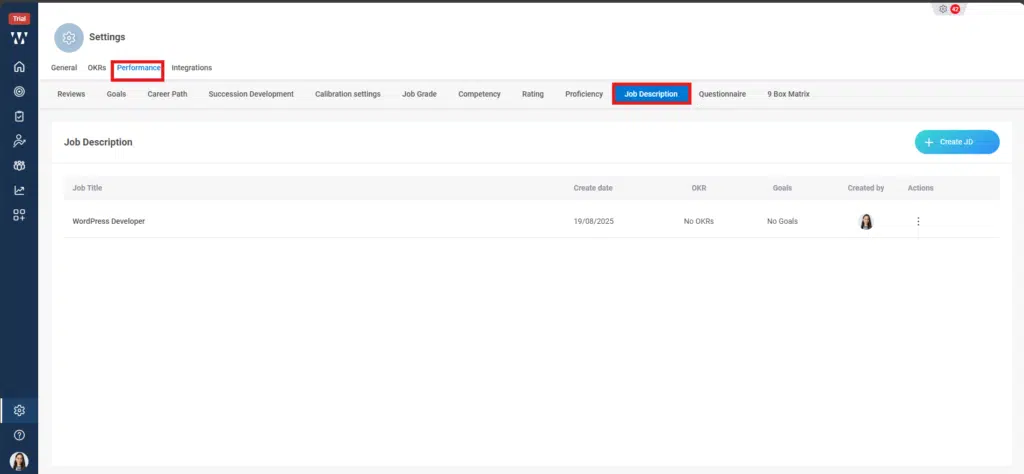The height and width of the screenshot is (474, 1024).
Task: Click the Create JD button
Action: click(x=957, y=142)
